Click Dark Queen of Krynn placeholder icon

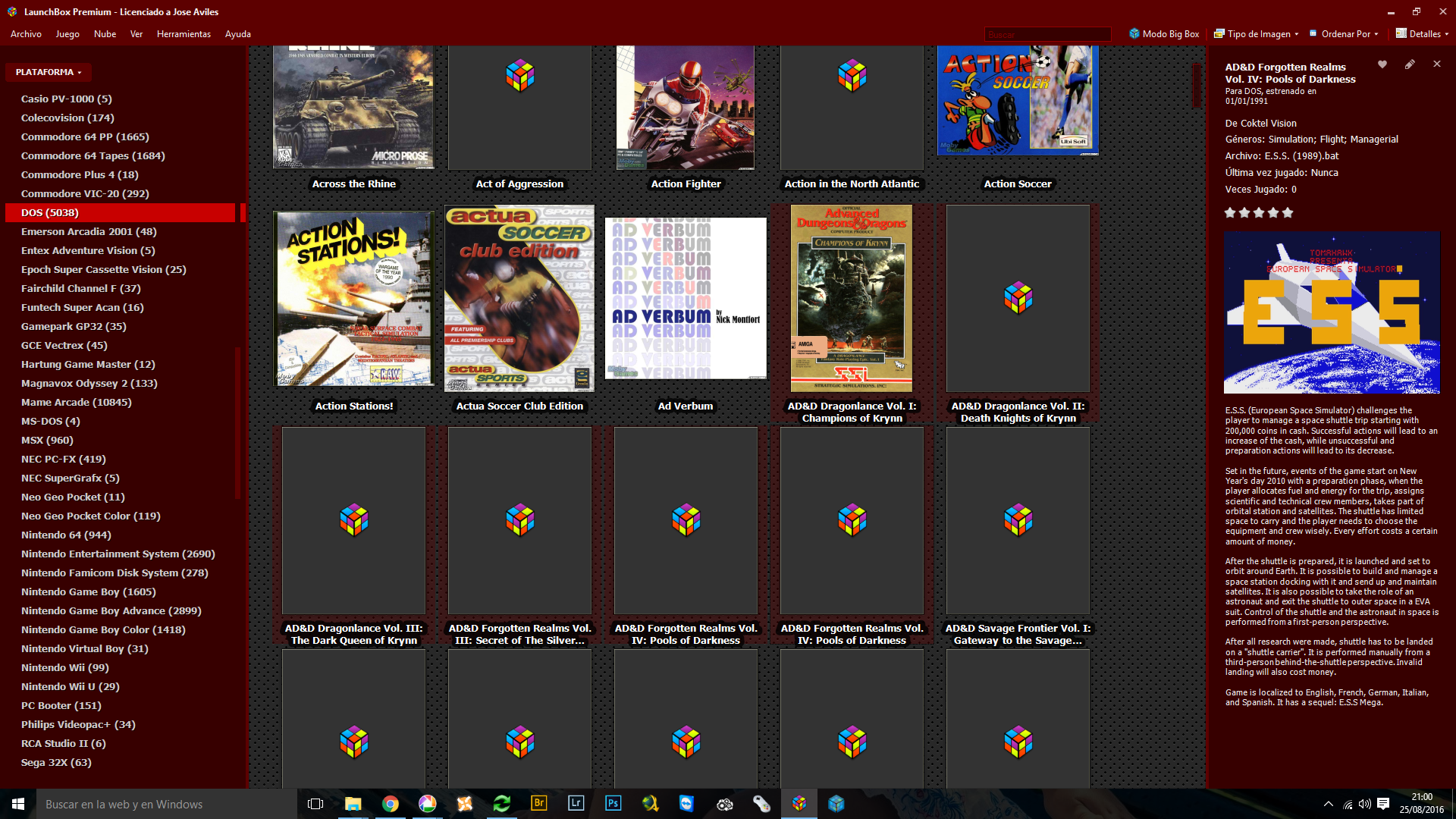(x=354, y=520)
